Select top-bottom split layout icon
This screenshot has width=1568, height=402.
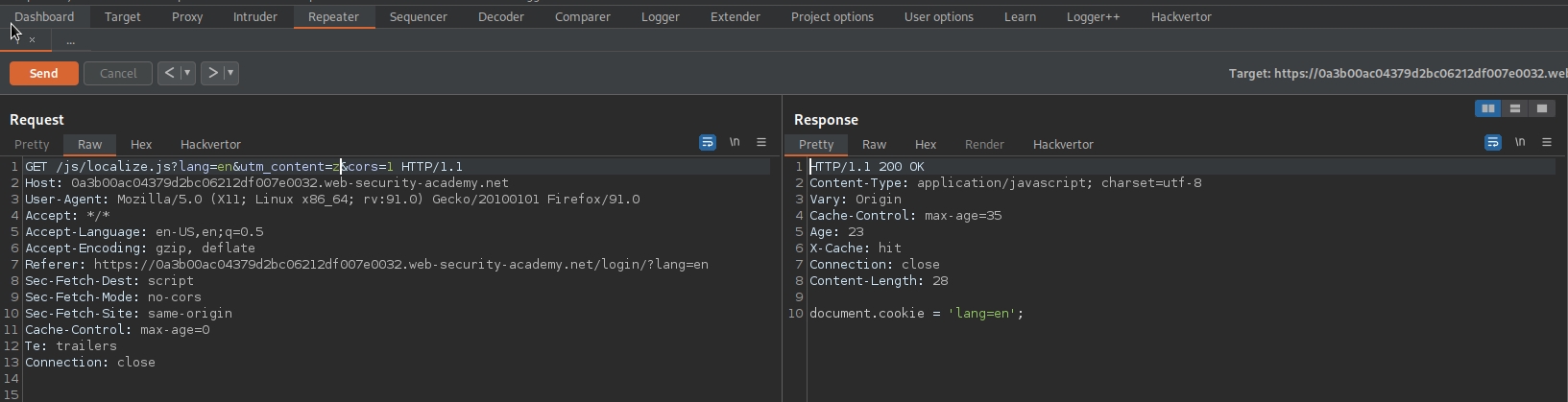[1515, 108]
